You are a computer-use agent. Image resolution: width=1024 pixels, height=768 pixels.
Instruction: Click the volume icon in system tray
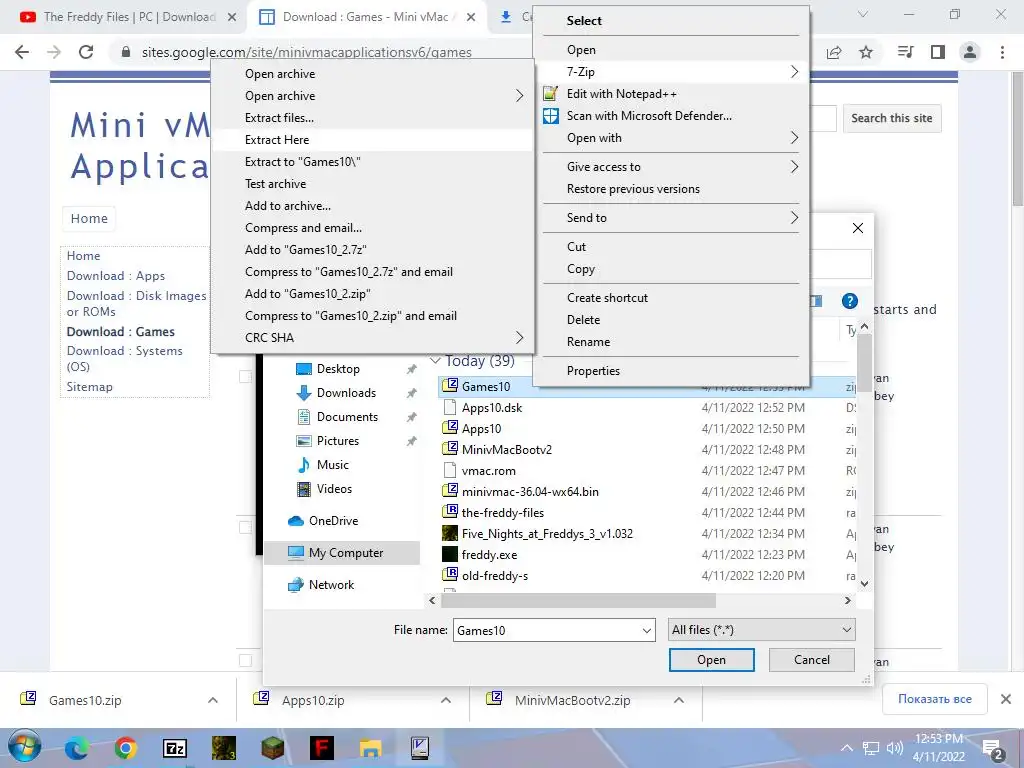[x=894, y=748]
